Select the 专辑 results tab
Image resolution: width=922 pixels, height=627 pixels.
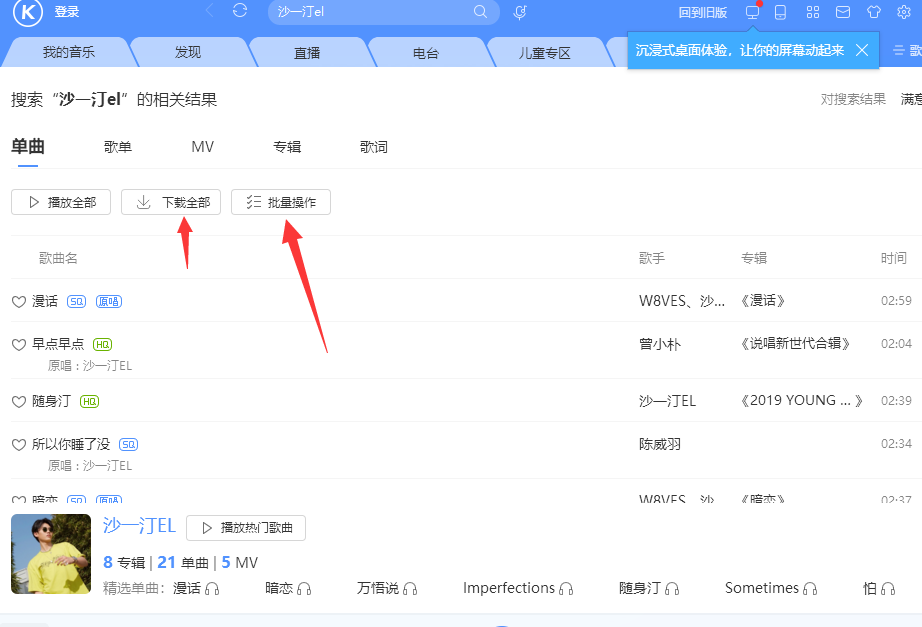pos(287,147)
